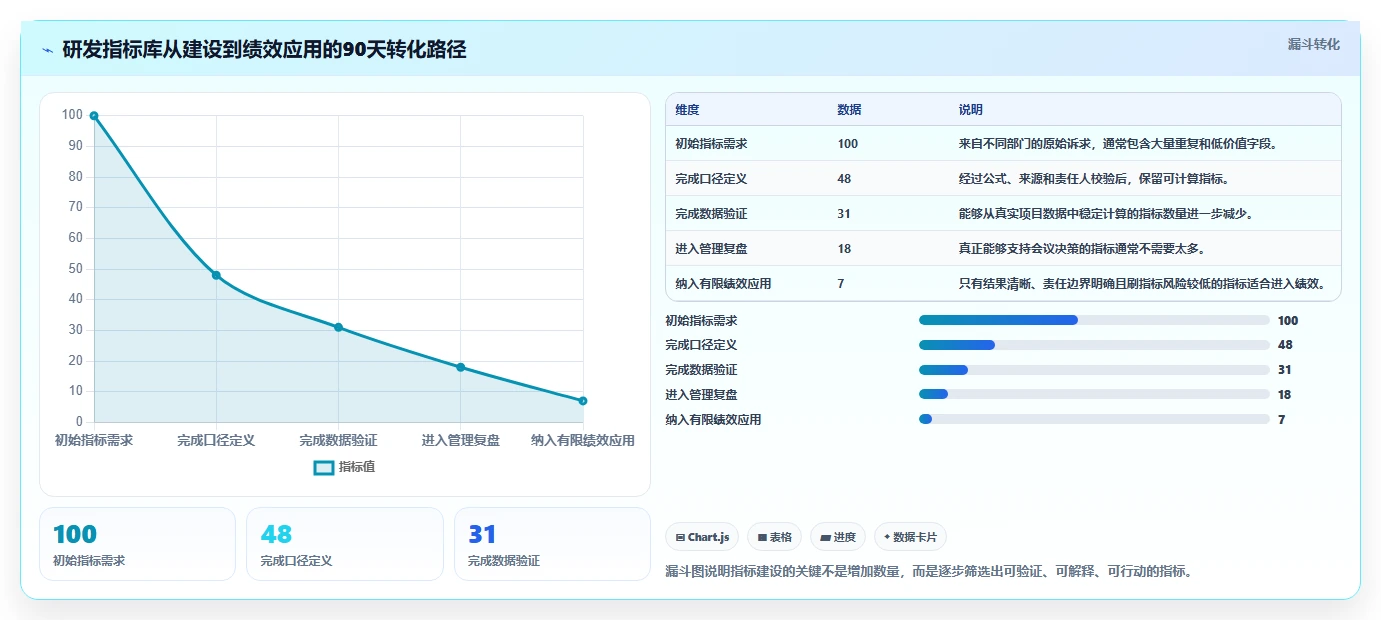The image size is (1381, 620).
Task: Click the 维度 column header
Action: click(x=687, y=110)
